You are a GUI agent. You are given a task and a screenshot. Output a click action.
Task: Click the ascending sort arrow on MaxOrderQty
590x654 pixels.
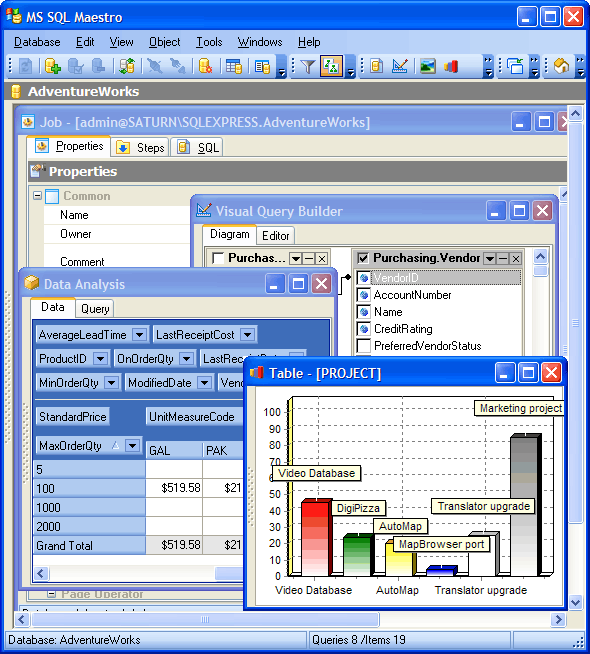(x=115, y=445)
